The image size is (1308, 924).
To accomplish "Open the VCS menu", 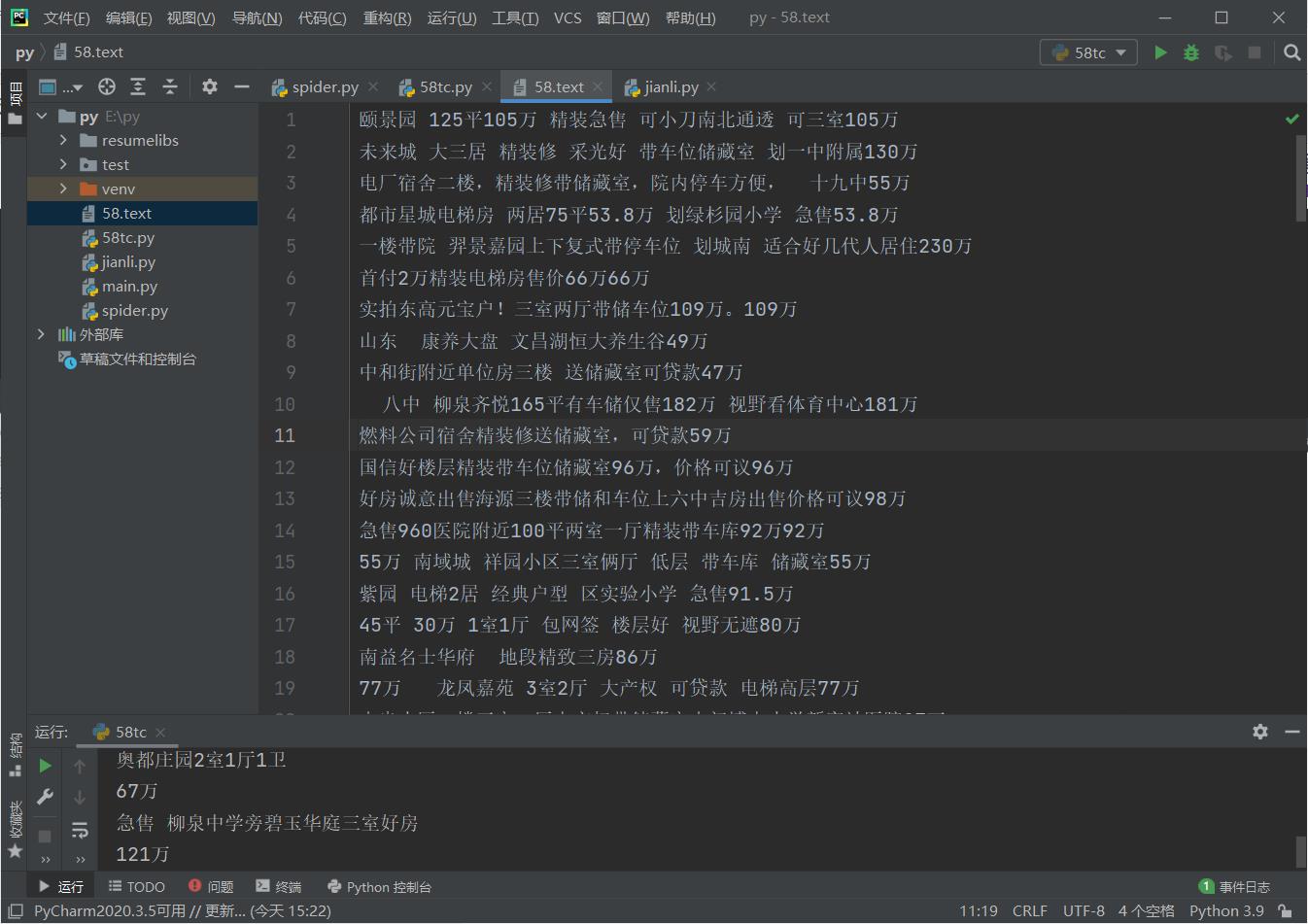I will [568, 17].
